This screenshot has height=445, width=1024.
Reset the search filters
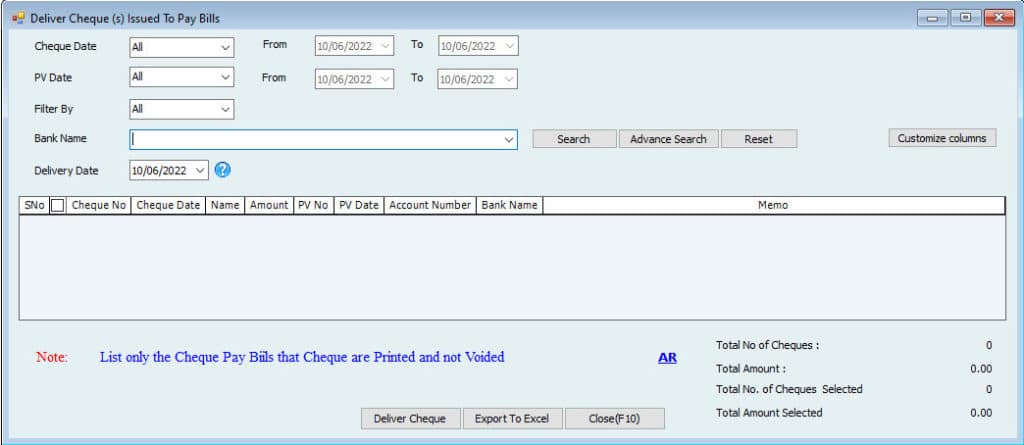[x=758, y=139]
